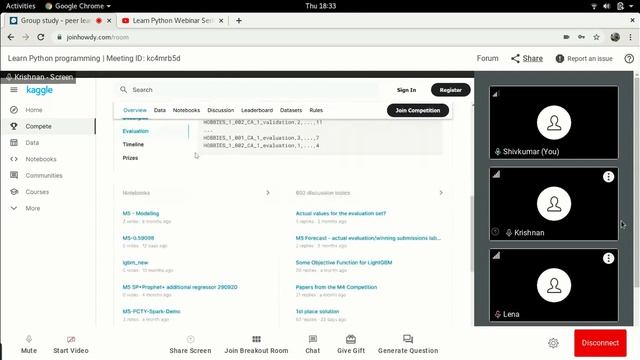Expand discussion topics chevron arrow

(441, 193)
